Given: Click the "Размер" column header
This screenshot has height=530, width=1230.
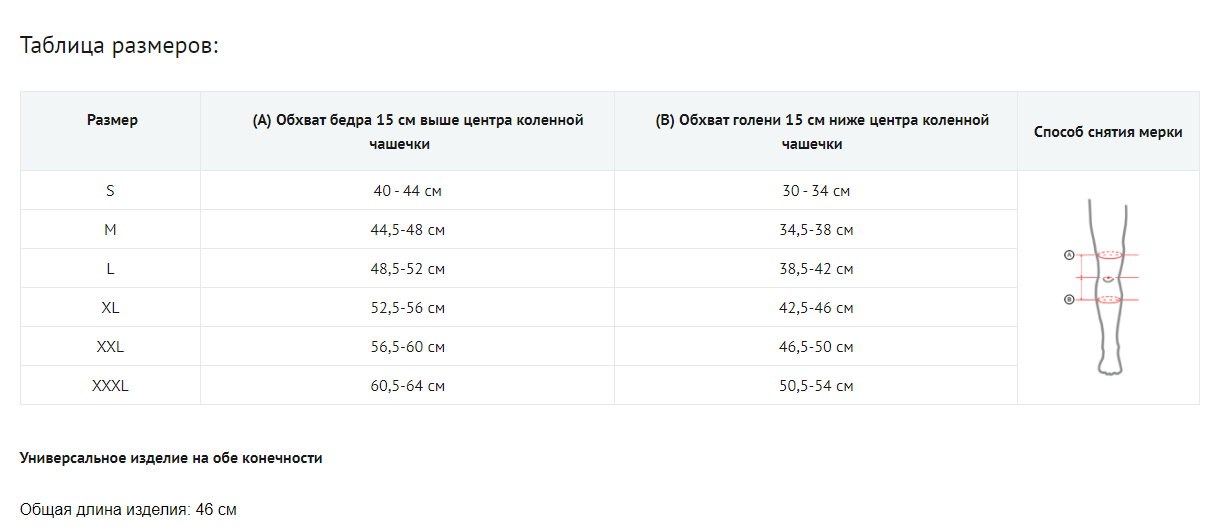Looking at the screenshot, I should (x=112, y=120).
